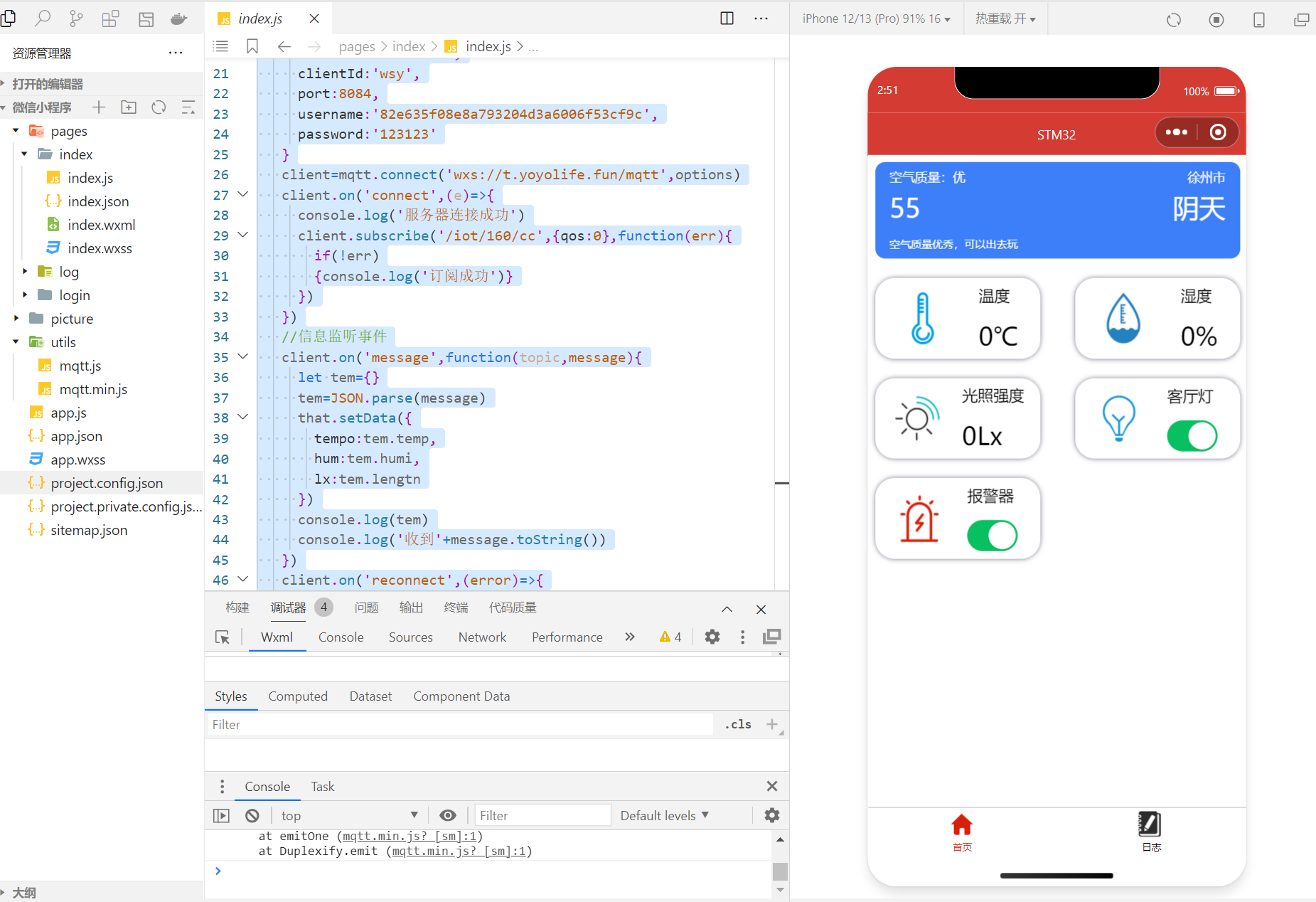Open the search icon in activity bar
The height and width of the screenshot is (902, 1316).
pyautogui.click(x=43, y=18)
